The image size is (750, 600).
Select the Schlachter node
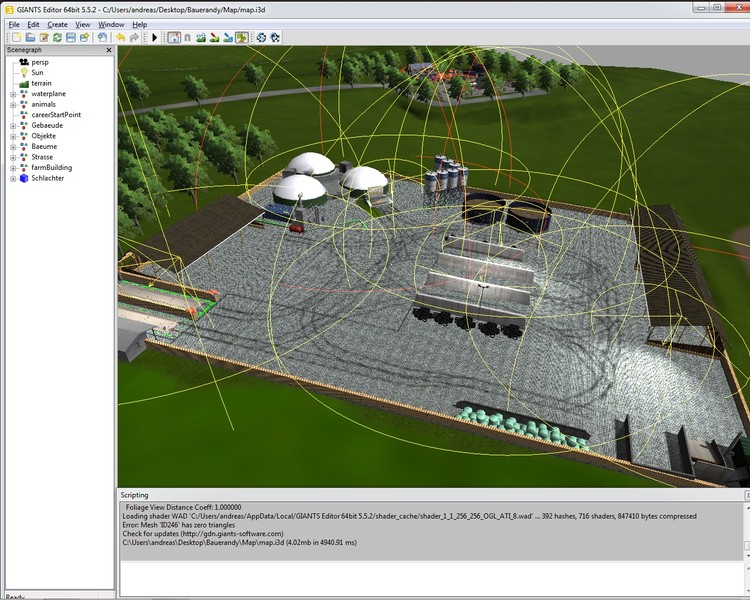click(x=48, y=178)
